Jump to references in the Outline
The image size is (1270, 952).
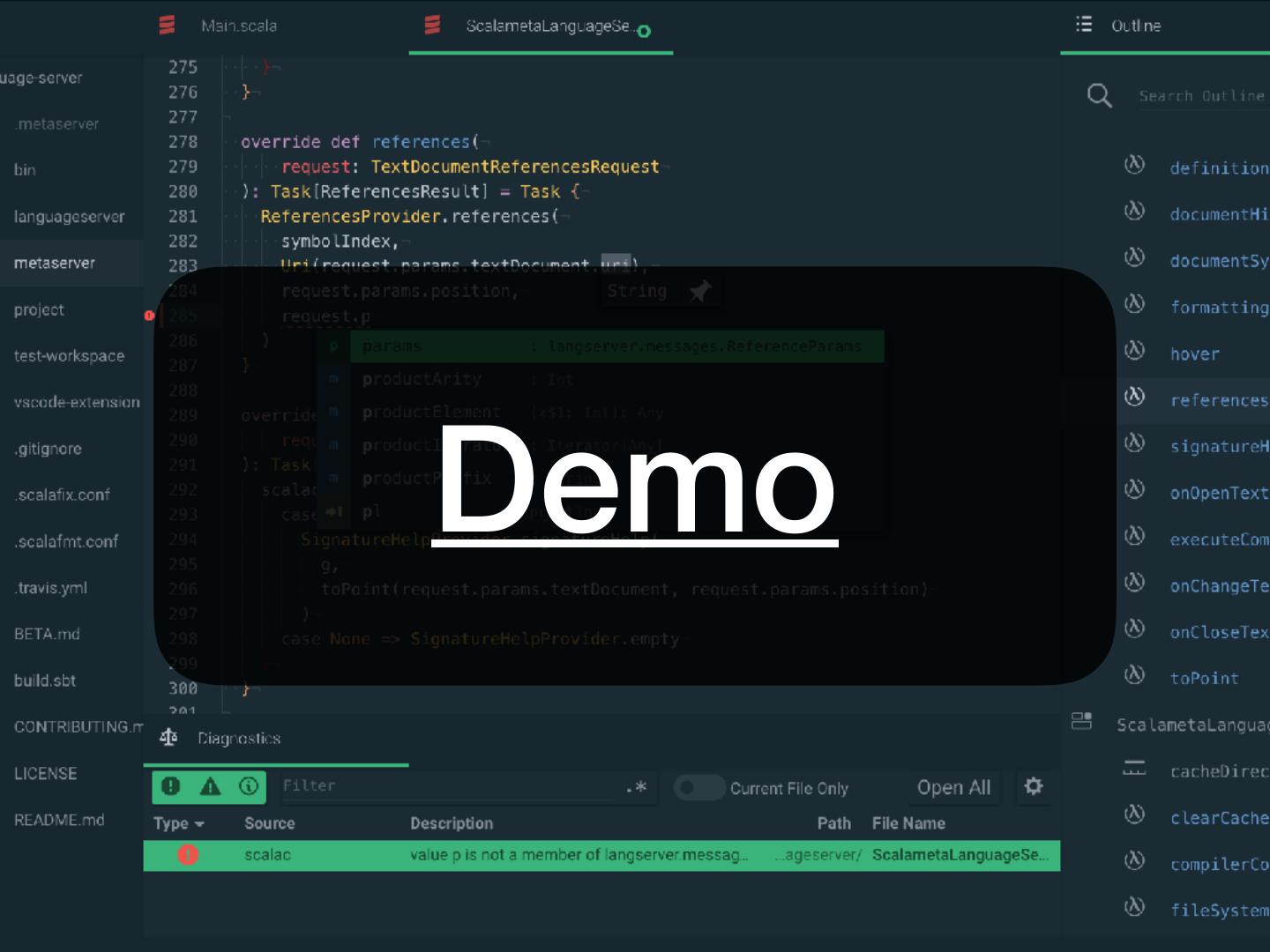(x=1217, y=400)
